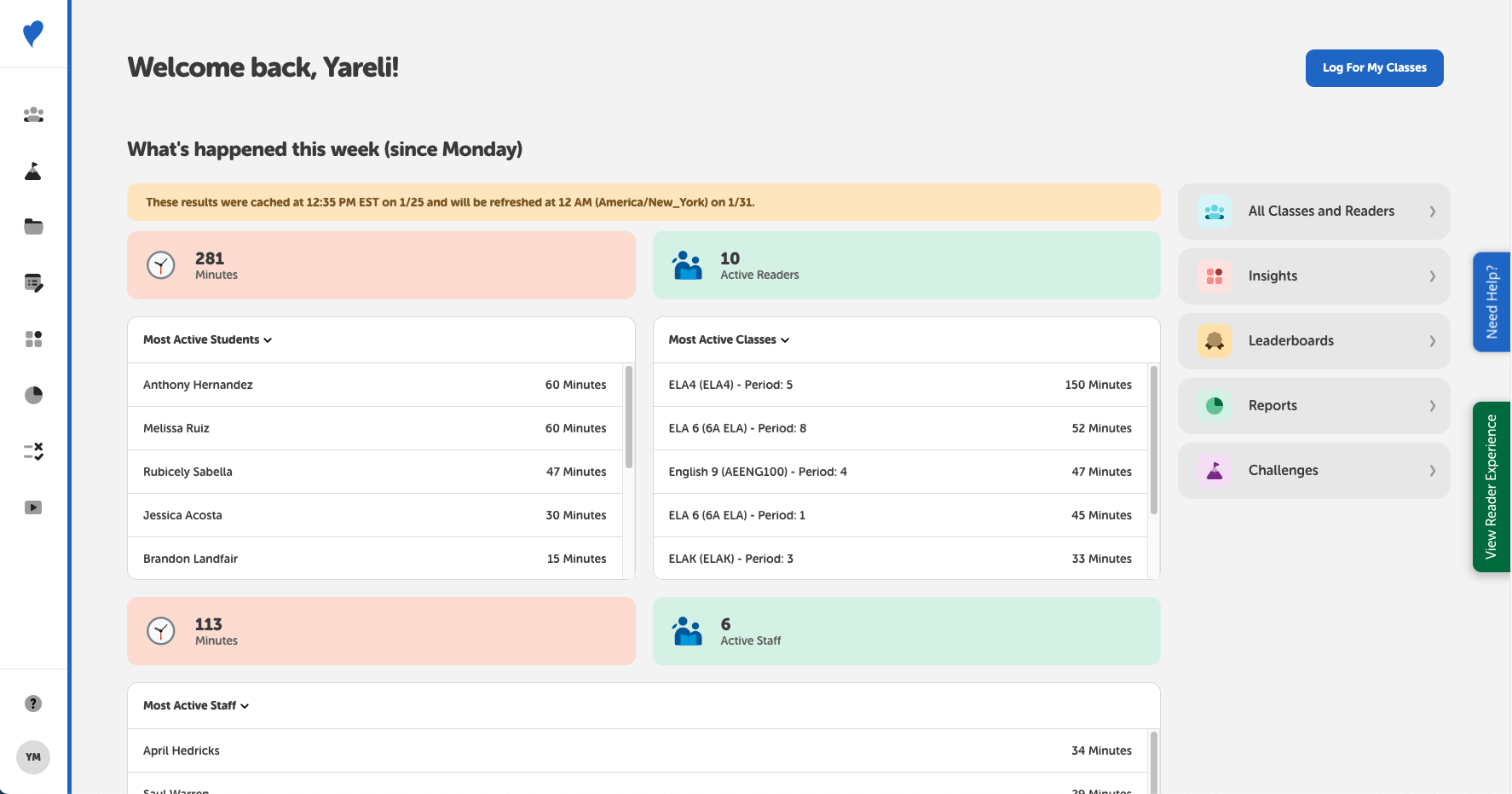Open the apps grid icon in the sidebar

[x=33, y=339]
